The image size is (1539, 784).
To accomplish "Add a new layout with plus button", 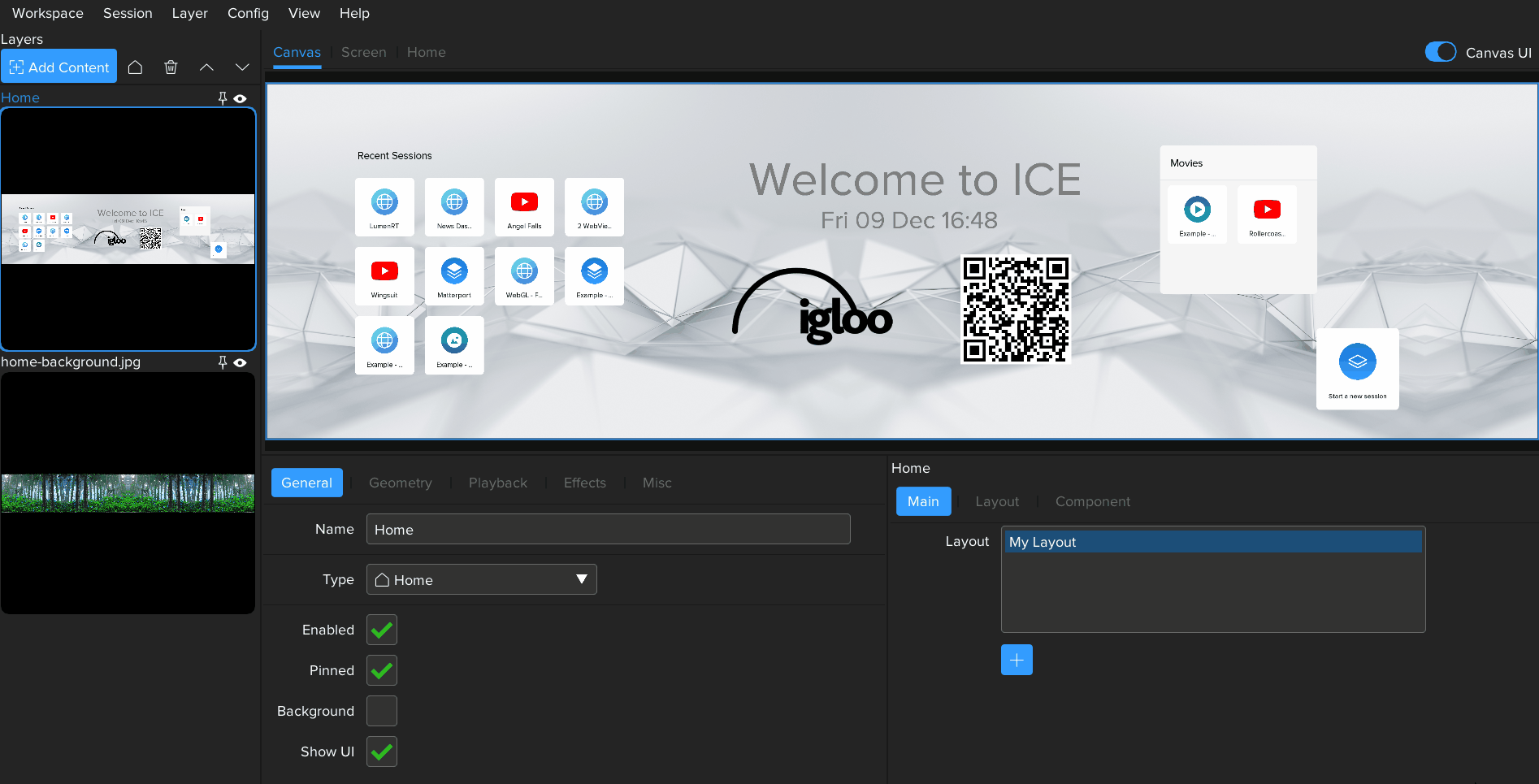I will tap(1017, 660).
